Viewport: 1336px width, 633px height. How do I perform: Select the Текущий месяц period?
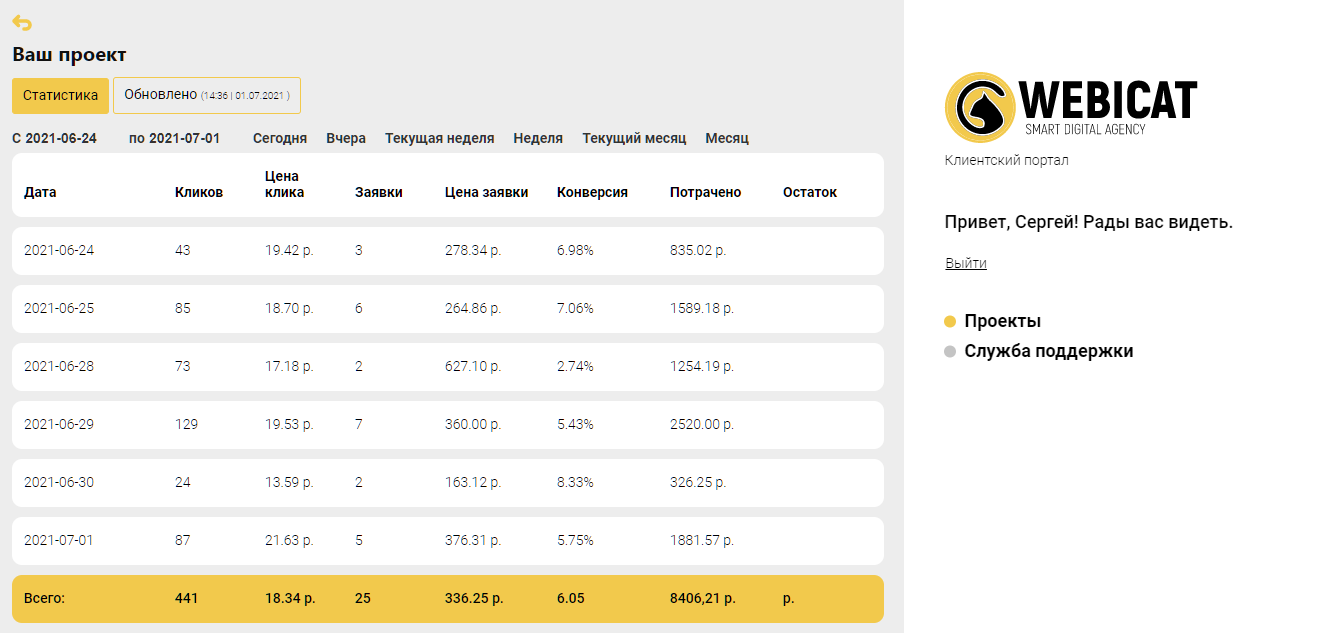pos(634,138)
